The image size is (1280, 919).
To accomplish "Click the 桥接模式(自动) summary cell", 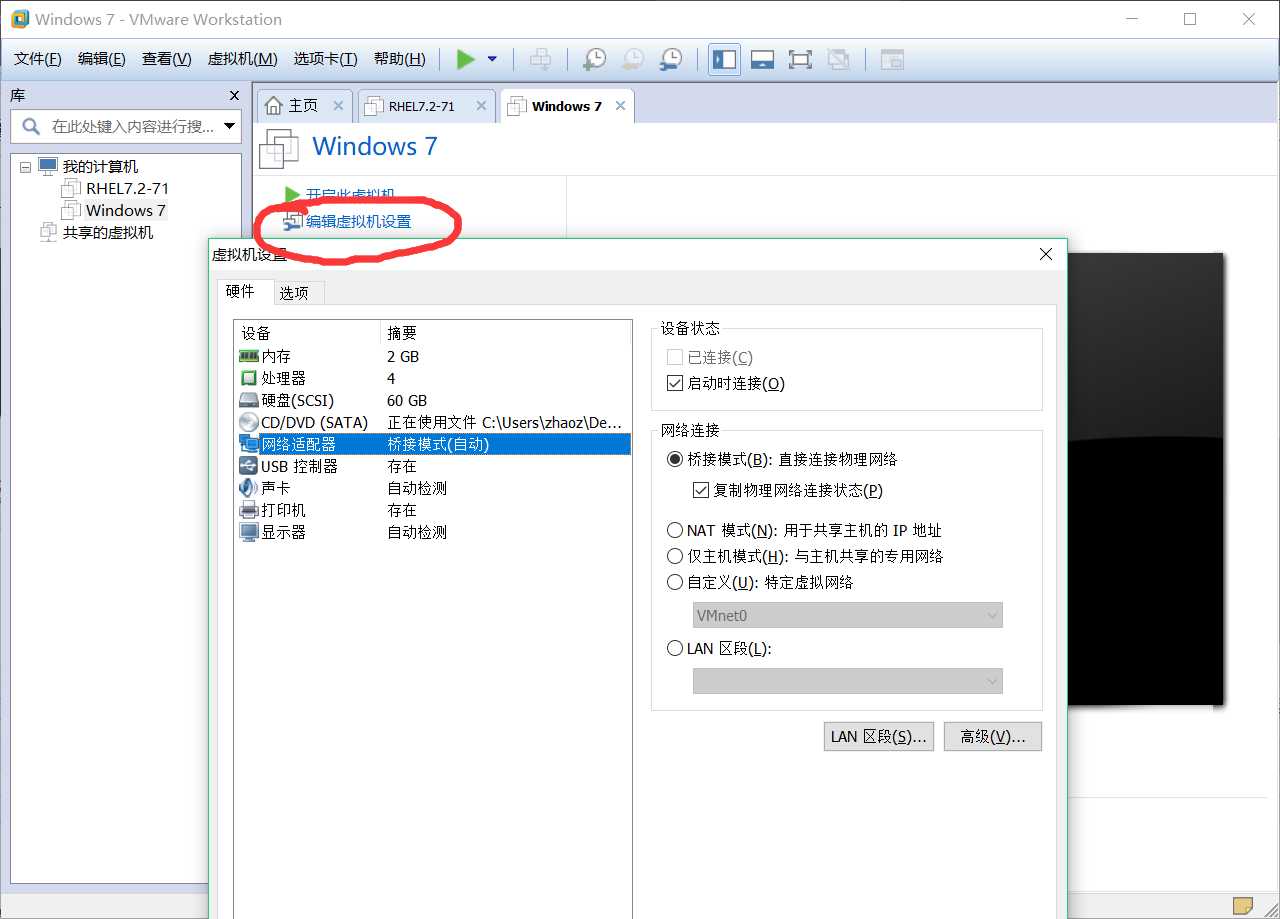I will 438,444.
